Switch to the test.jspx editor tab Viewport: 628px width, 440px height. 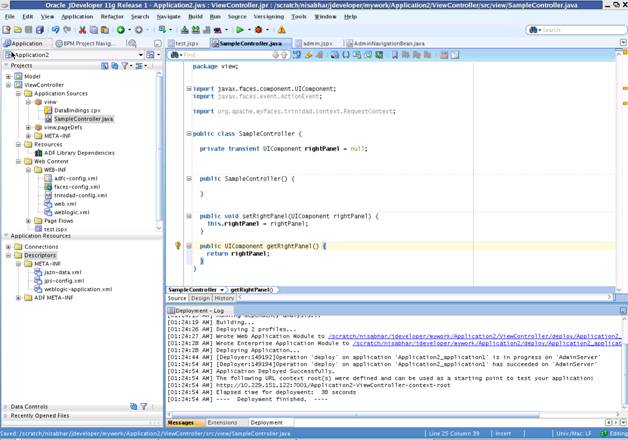187,44
